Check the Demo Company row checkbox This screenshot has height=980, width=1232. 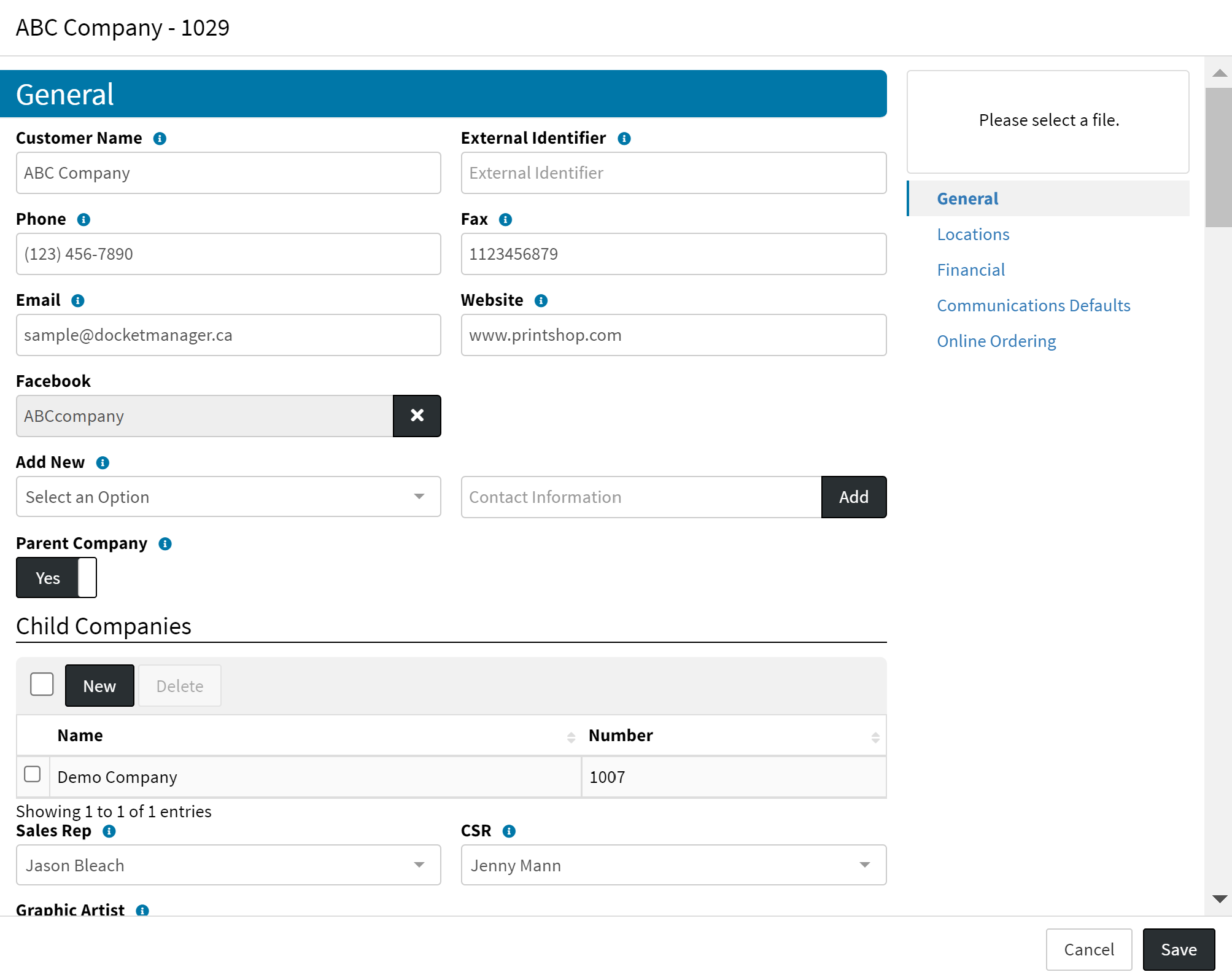tap(33, 774)
